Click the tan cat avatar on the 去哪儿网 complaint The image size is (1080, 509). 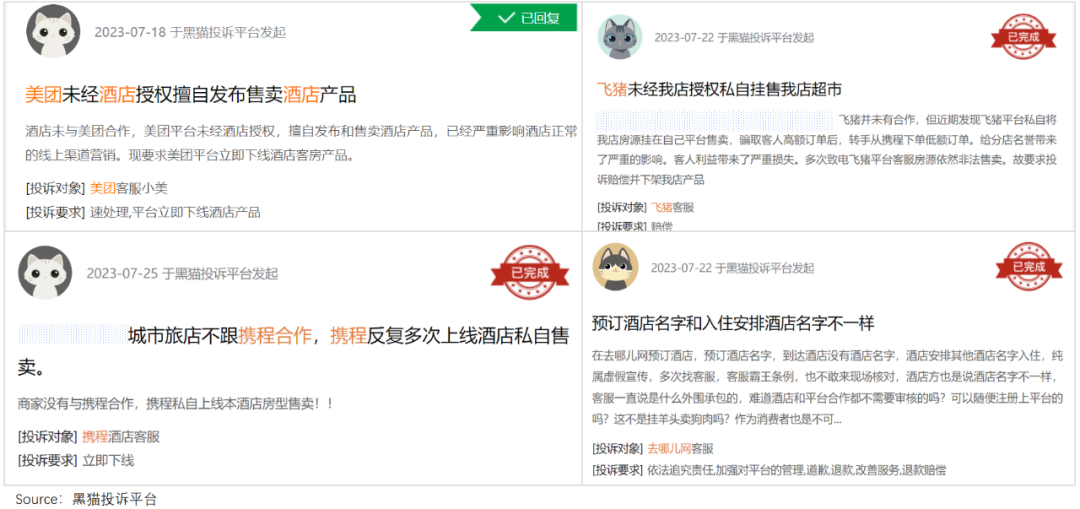tap(616, 266)
